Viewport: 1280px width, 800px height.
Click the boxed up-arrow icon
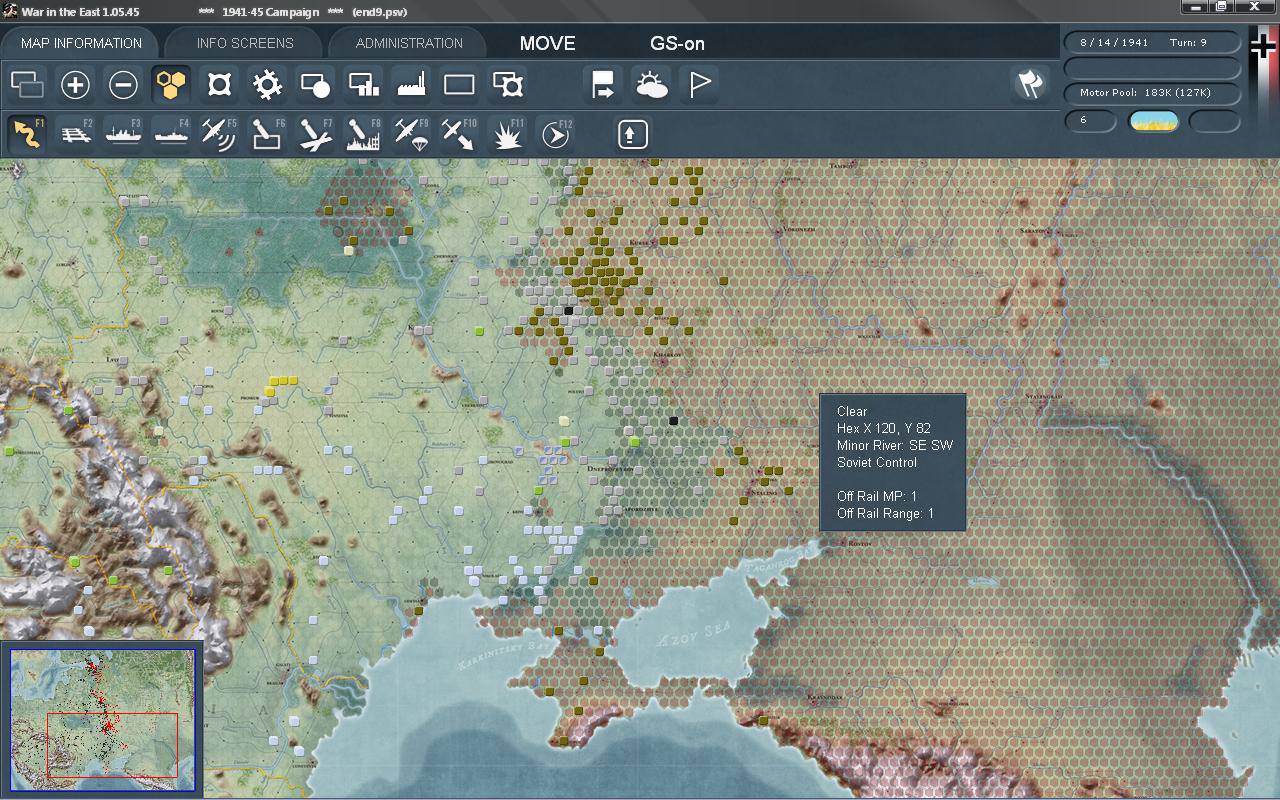[632, 134]
